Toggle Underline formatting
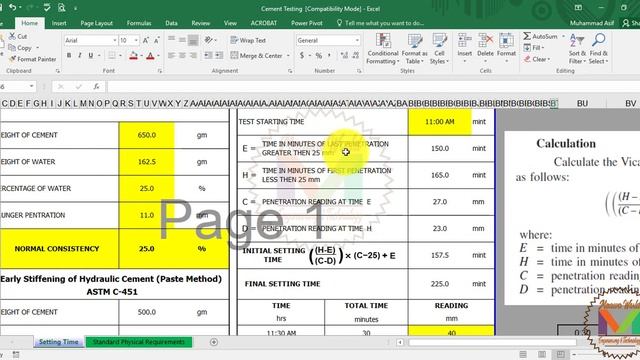 90,56
